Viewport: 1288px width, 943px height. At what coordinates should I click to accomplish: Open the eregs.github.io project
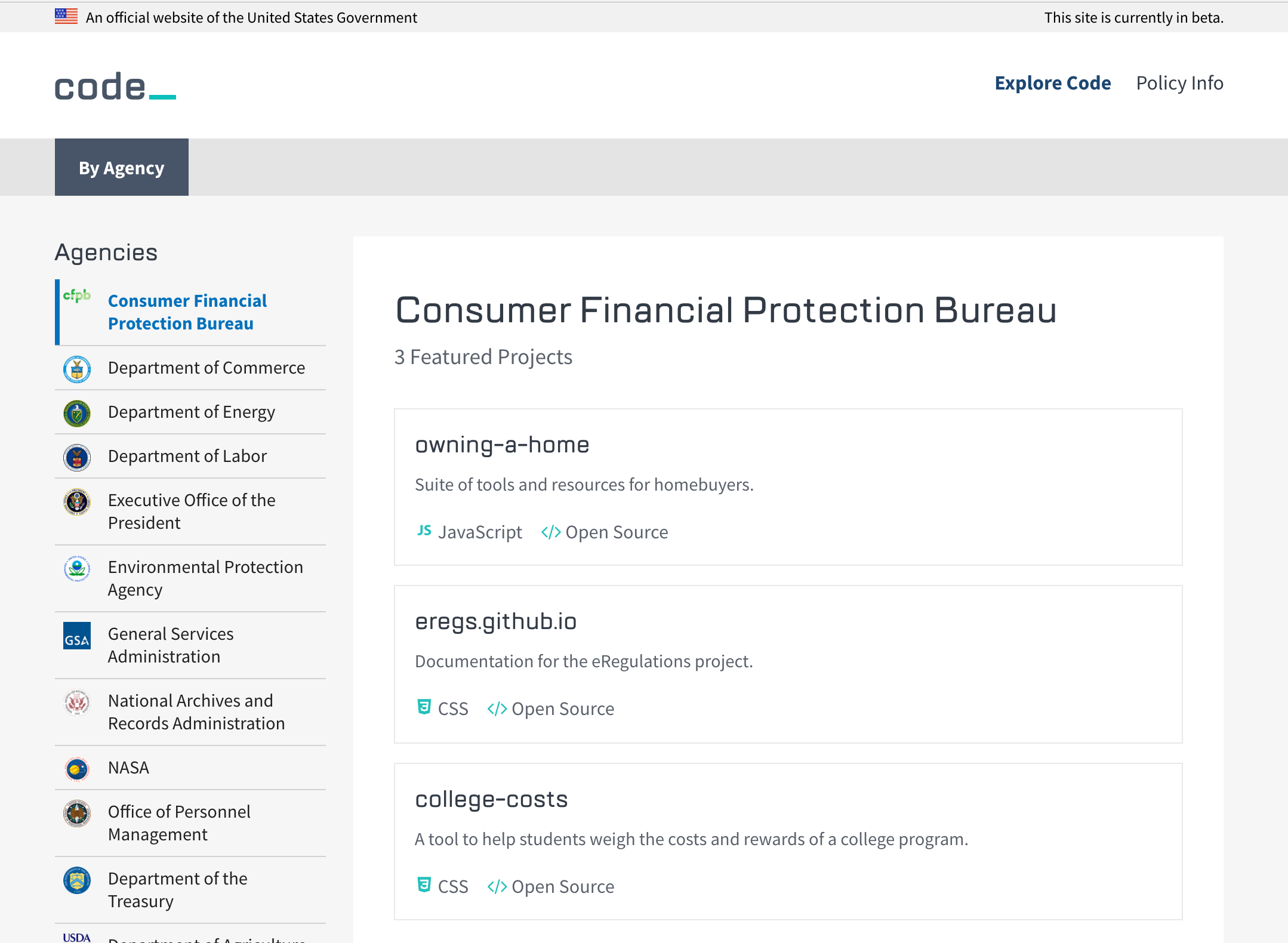click(x=496, y=621)
